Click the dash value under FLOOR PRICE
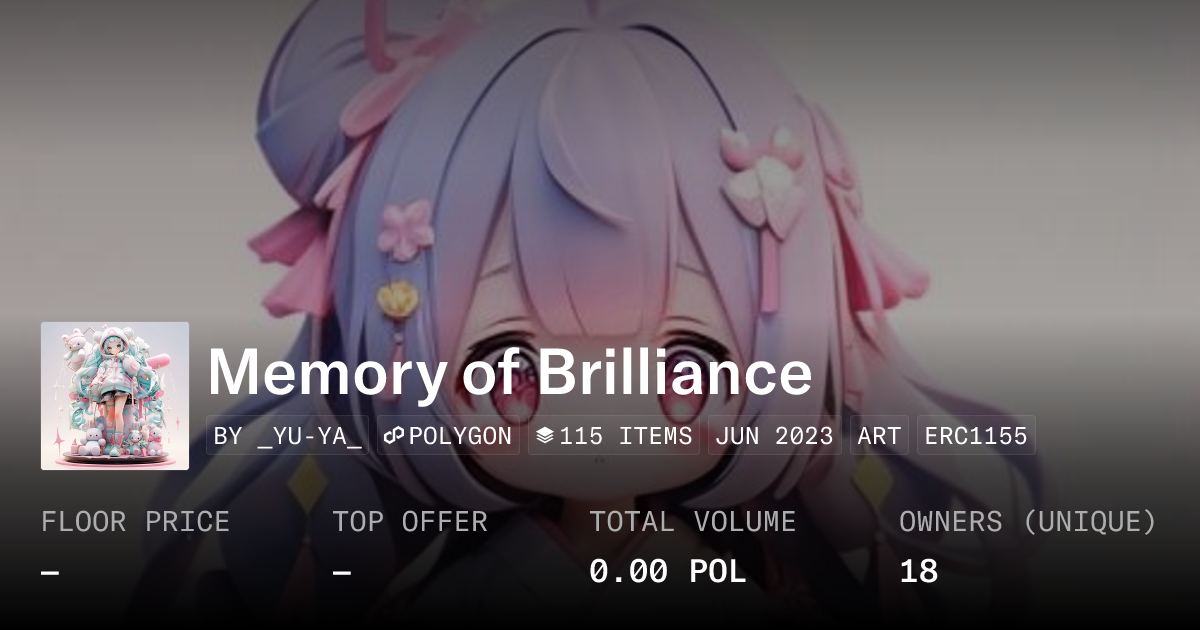Image resolution: width=1200 pixels, height=630 pixels. coord(50,572)
